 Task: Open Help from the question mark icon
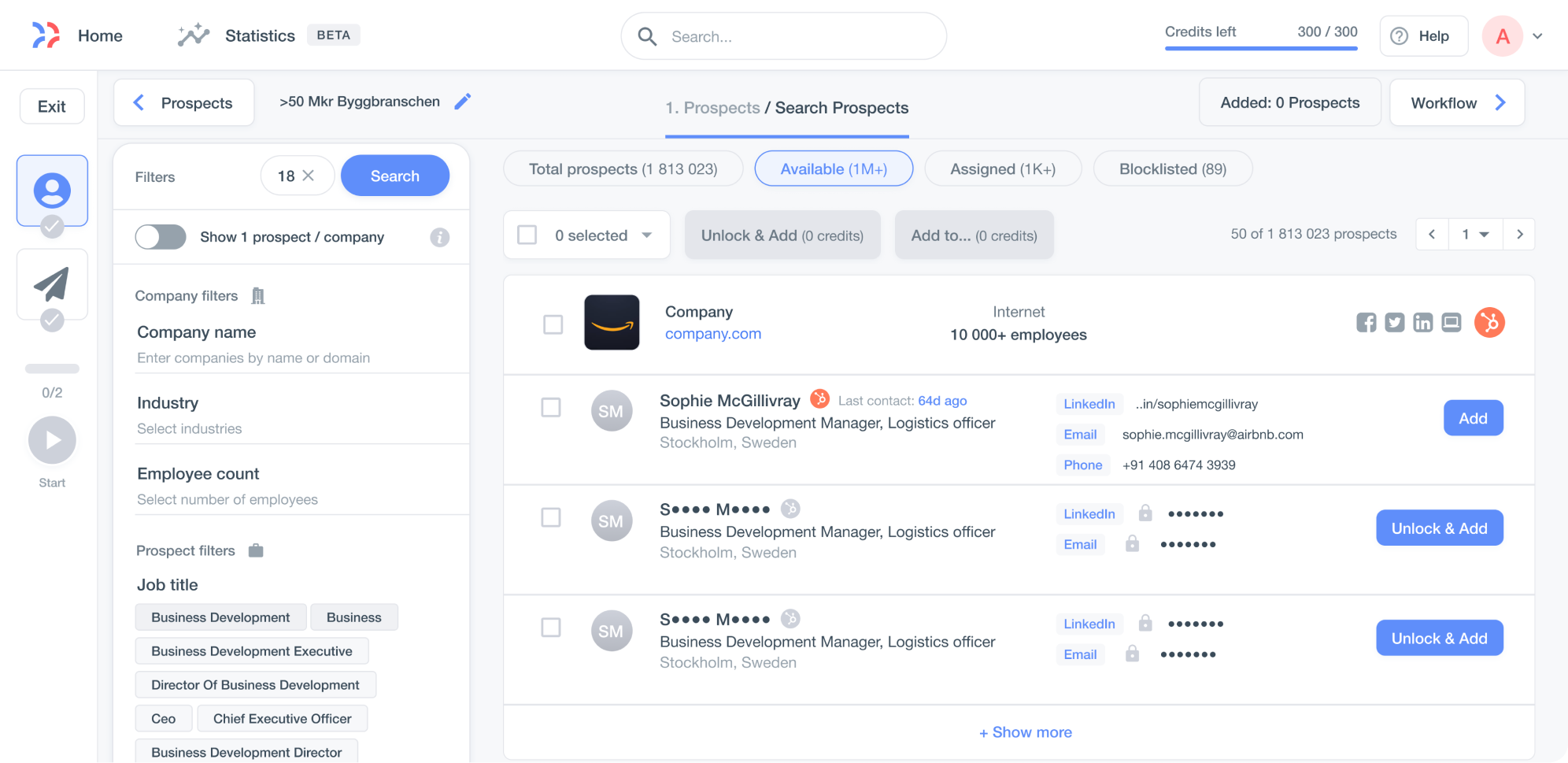pyautogui.click(x=1423, y=35)
